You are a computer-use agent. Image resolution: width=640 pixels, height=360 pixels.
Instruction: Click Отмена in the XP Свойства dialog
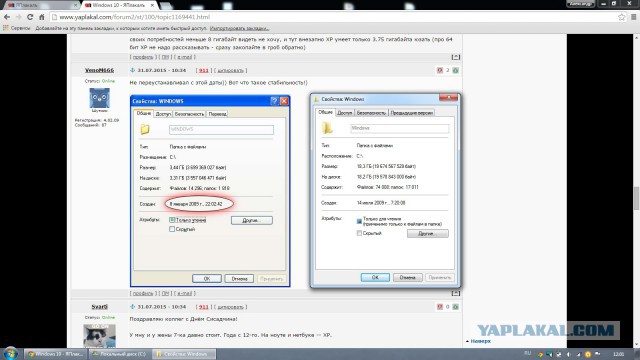(239, 278)
